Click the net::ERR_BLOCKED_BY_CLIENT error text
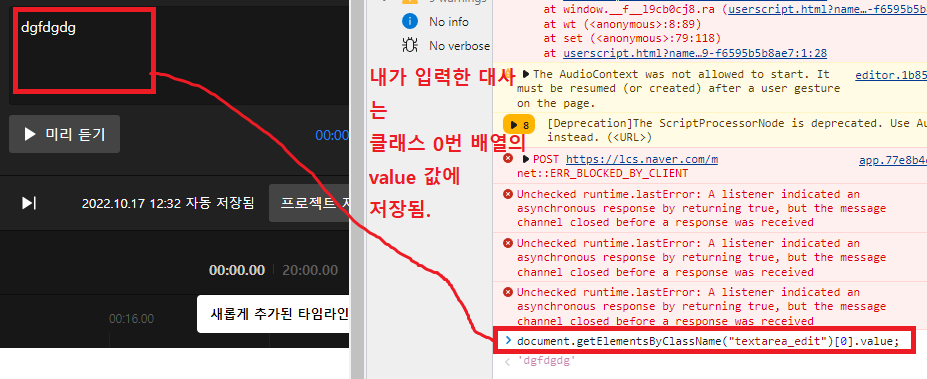Image resolution: width=927 pixels, height=379 pixels. 602,173
